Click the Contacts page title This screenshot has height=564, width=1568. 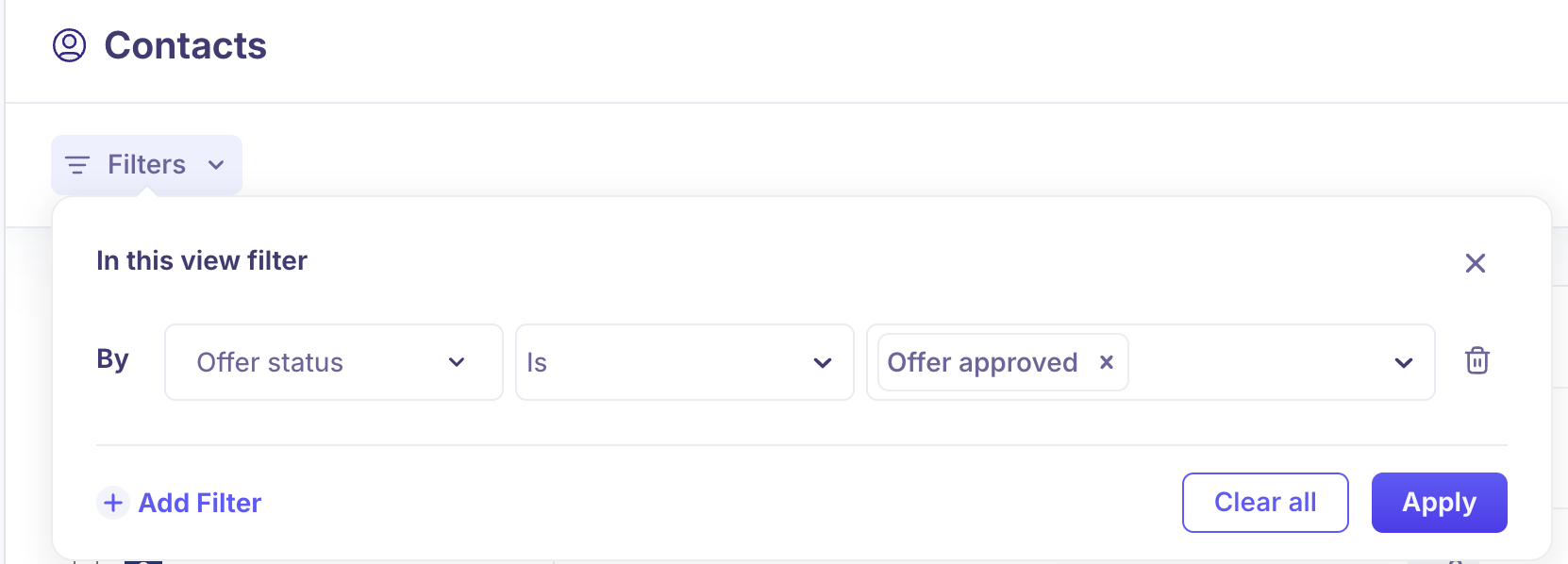tap(186, 45)
